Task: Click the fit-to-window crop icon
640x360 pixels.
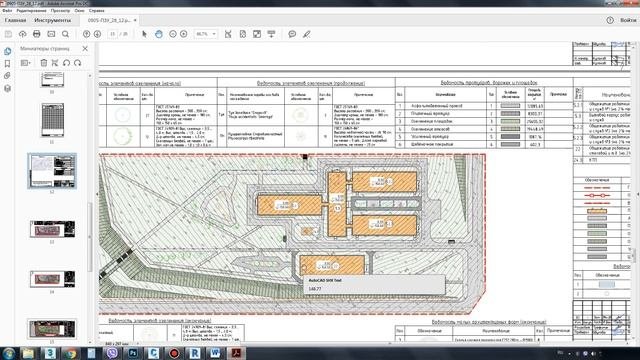Action: pyautogui.click(x=228, y=34)
